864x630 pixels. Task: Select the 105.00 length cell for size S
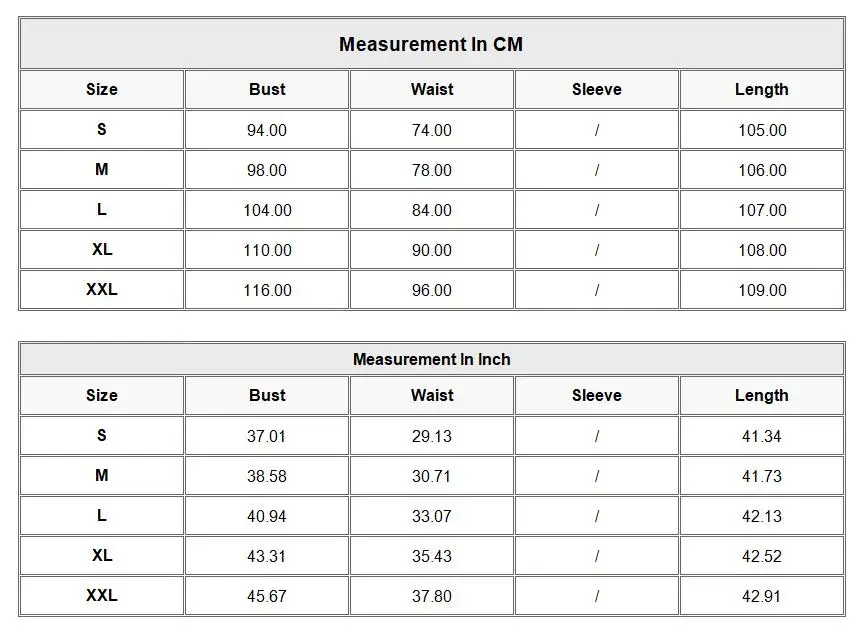pyautogui.click(x=762, y=130)
